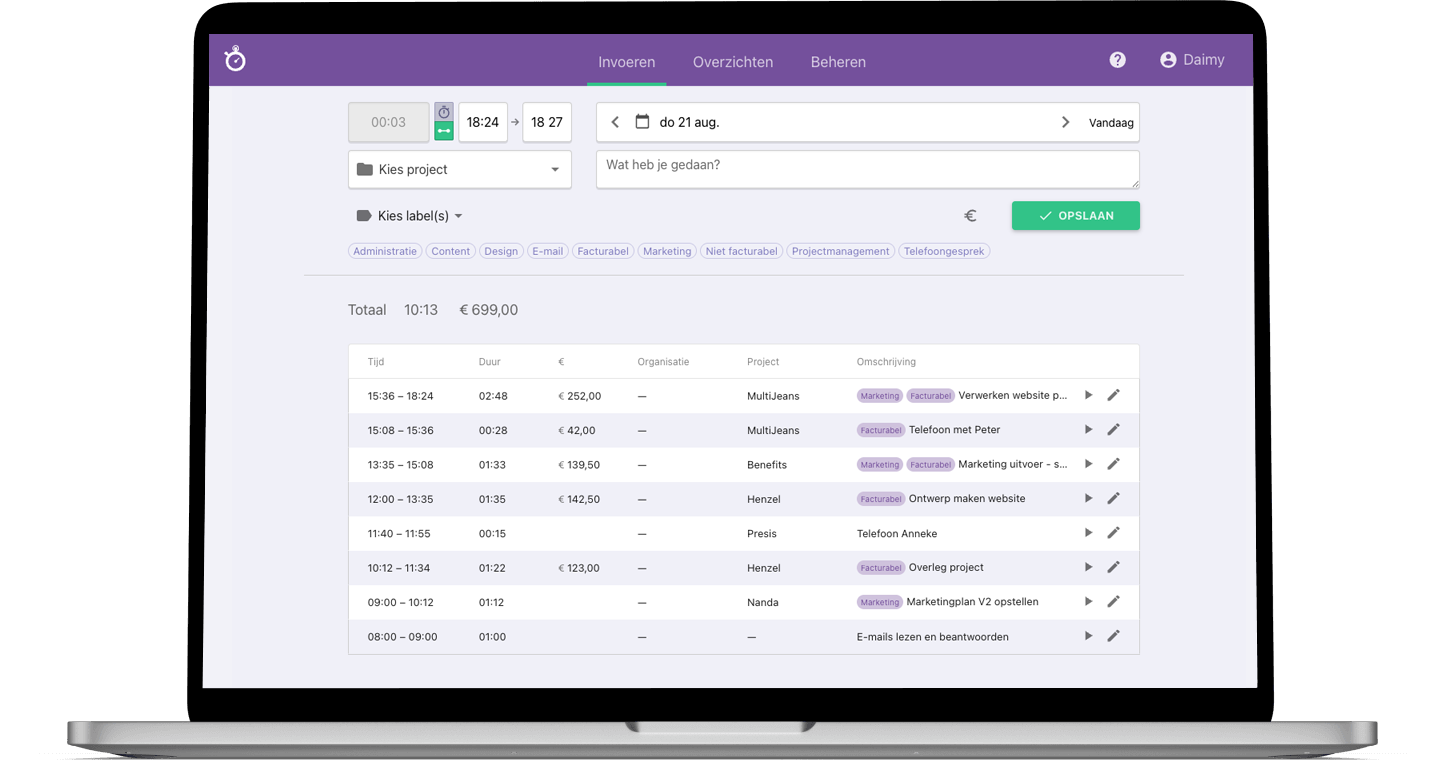Image resolution: width=1440 pixels, height=771 pixels.
Task: Go to next day arrow
Action: point(1065,122)
